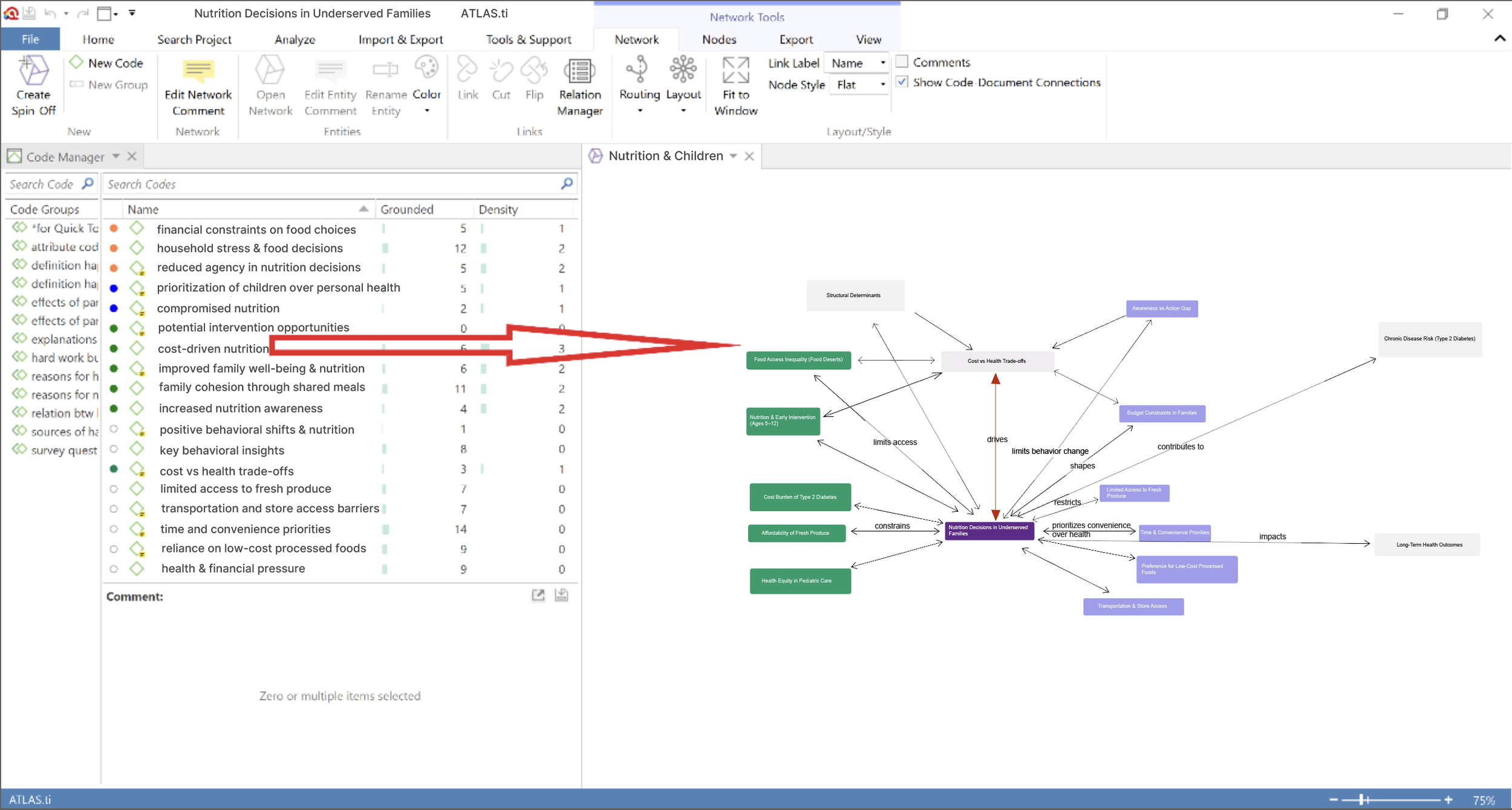
Task: Select the Cost vs Health Trade-offs node
Action: pyautogui.click(x=996, y=361)
